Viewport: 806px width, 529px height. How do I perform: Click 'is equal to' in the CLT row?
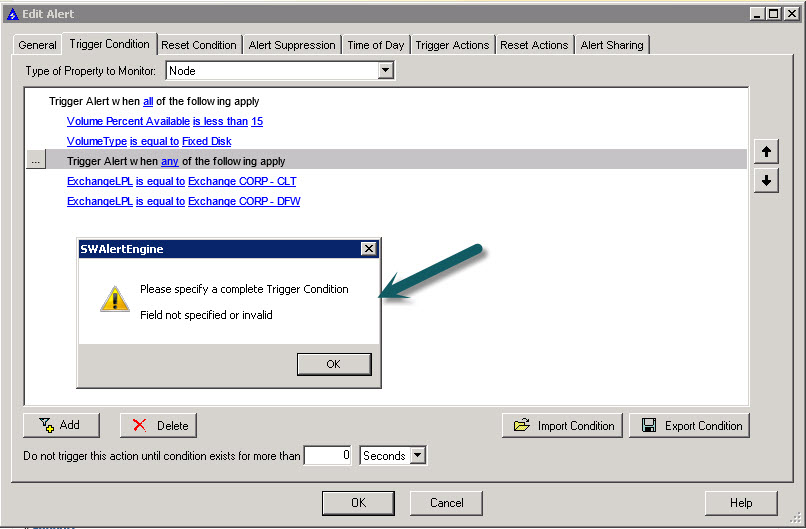point(160,181)
